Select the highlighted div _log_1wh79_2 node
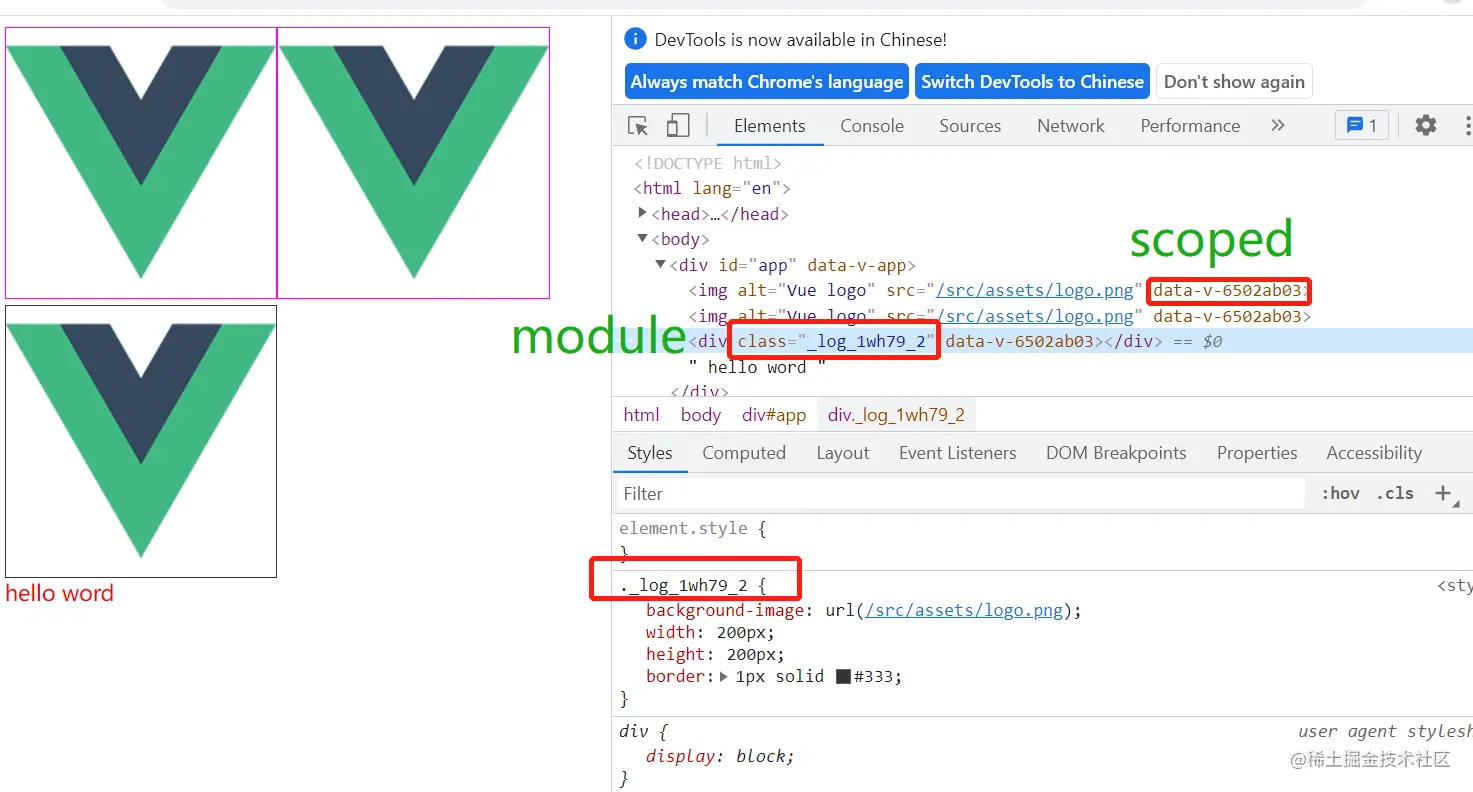The width and height of the screenshot is (1473, 792). tap(1042, 341)
